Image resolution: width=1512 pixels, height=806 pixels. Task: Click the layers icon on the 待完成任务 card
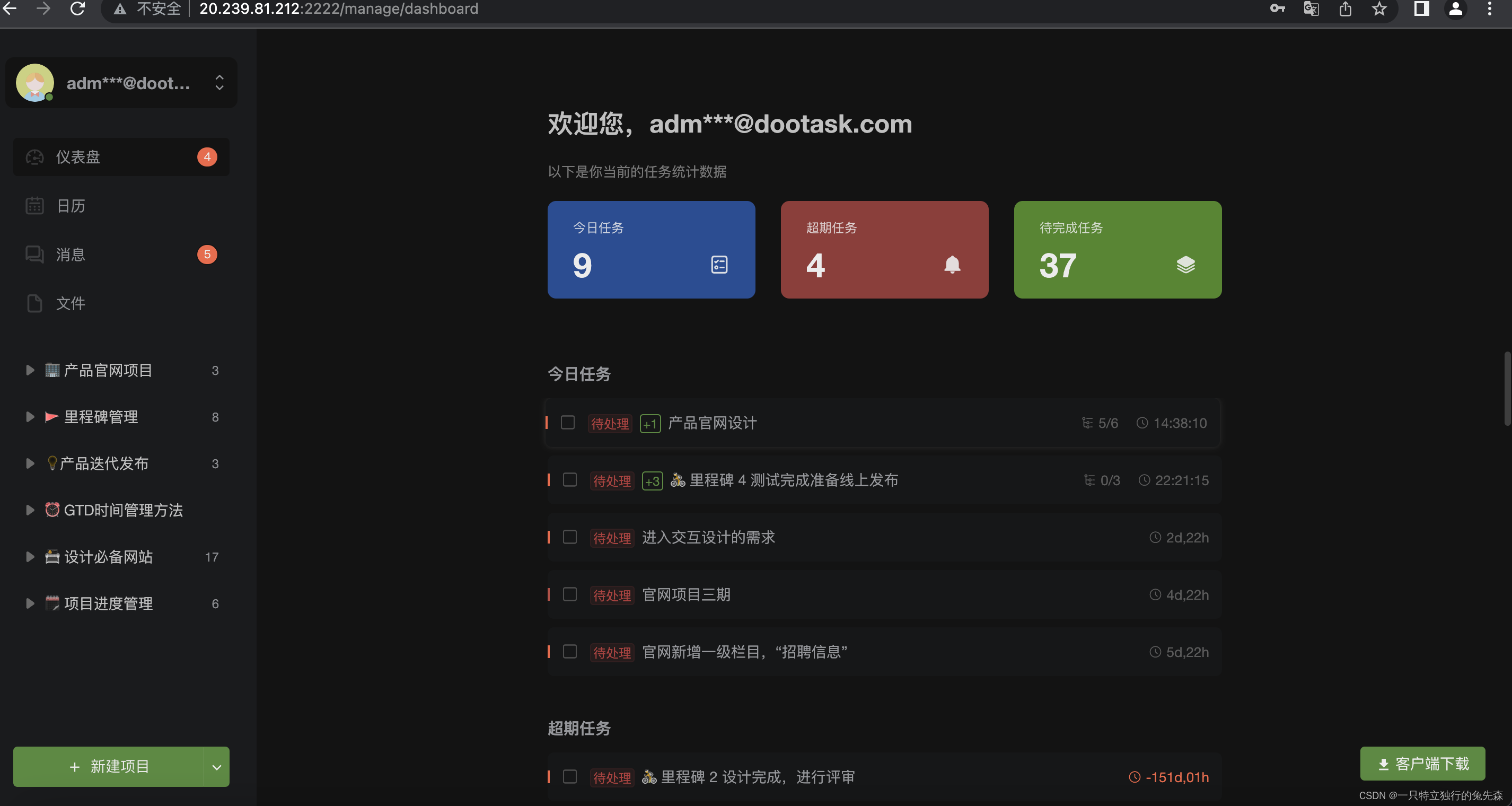pyautogui.click(x=1185, y=265)
